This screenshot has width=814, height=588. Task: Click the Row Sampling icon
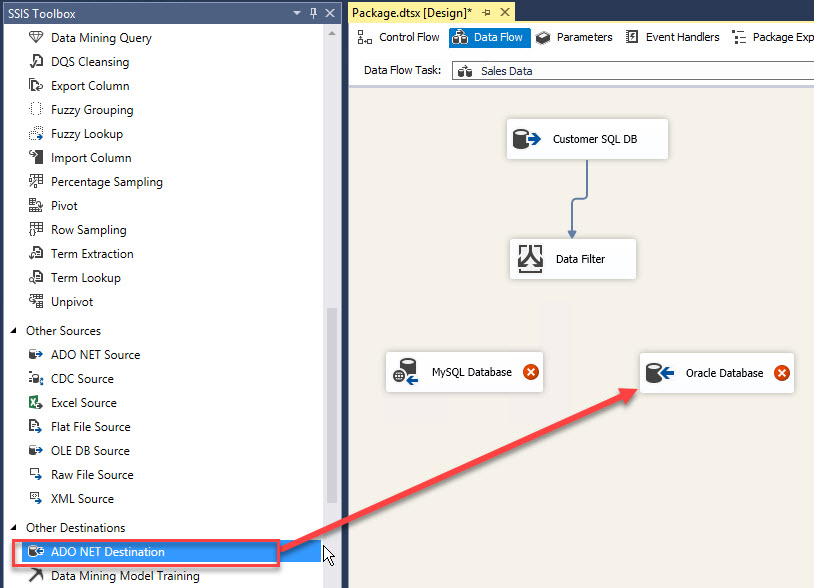[36, 229]
